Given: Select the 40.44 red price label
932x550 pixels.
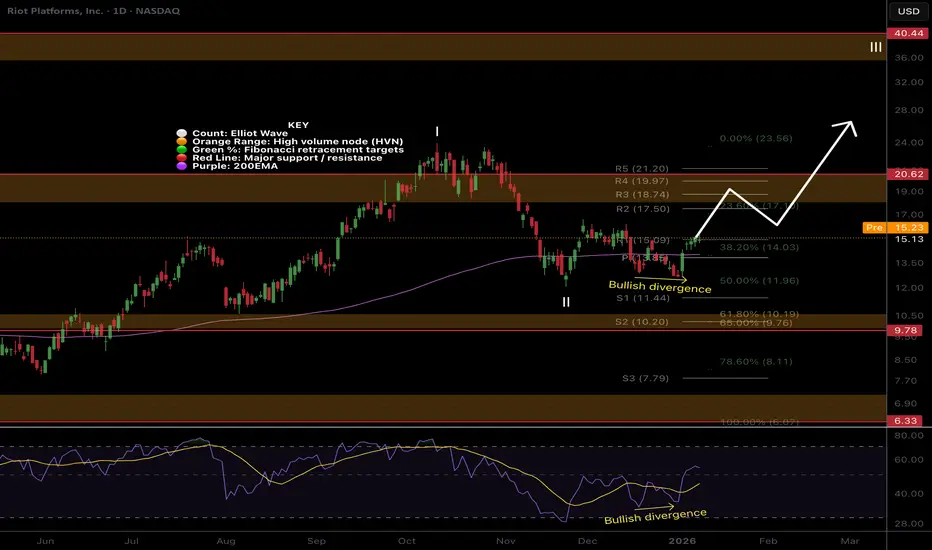Looking at the screenshot, I should point(909,33).
